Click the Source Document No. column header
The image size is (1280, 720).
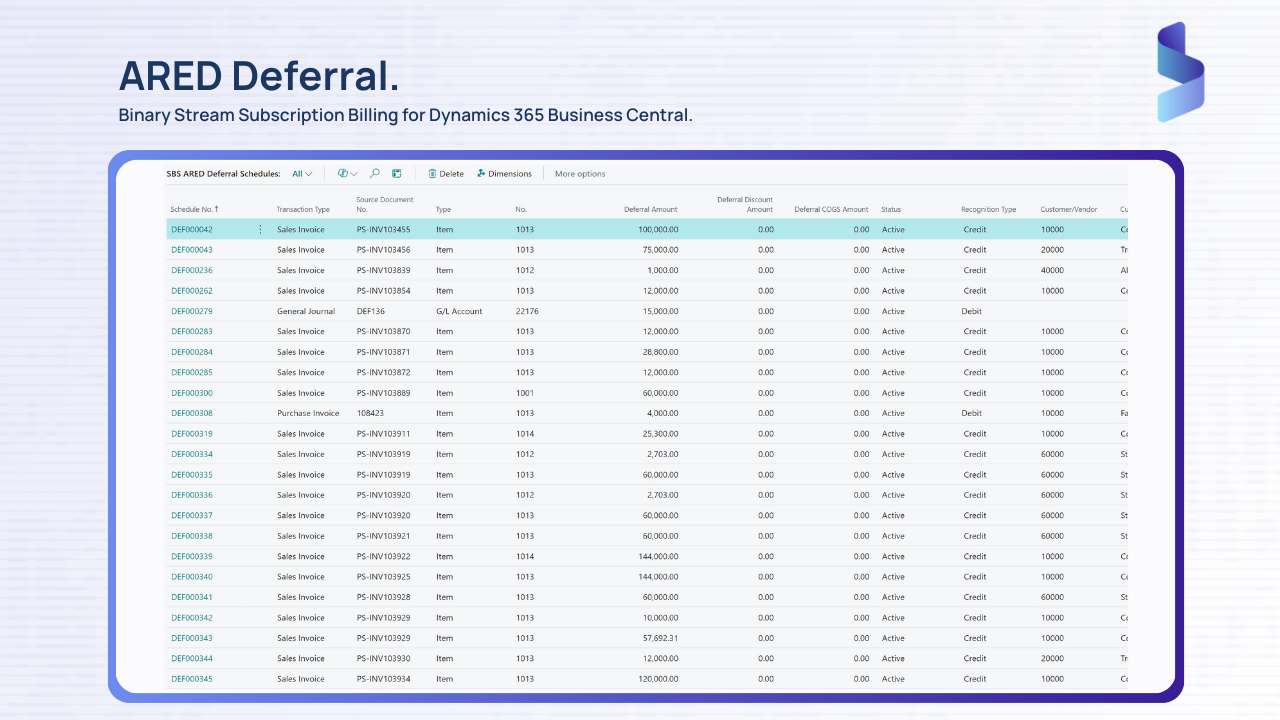tap(385, 204)
